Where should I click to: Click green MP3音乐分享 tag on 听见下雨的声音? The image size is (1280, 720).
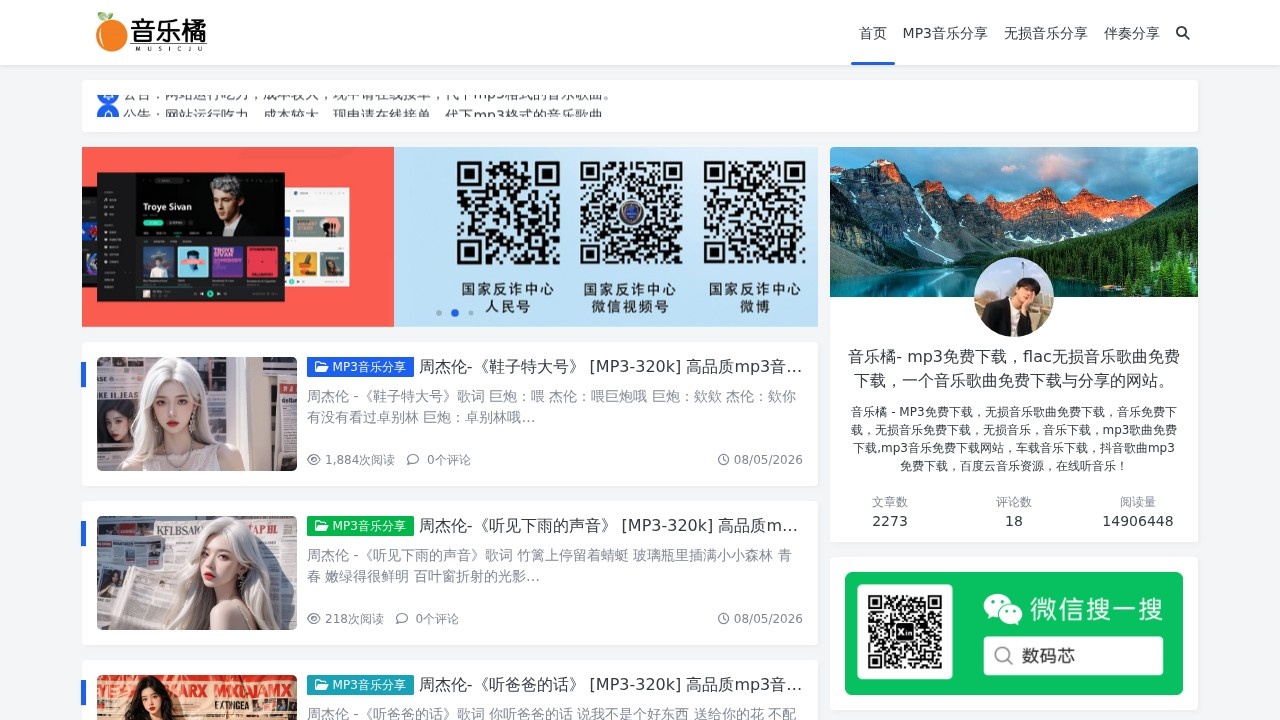coord(360,526)
